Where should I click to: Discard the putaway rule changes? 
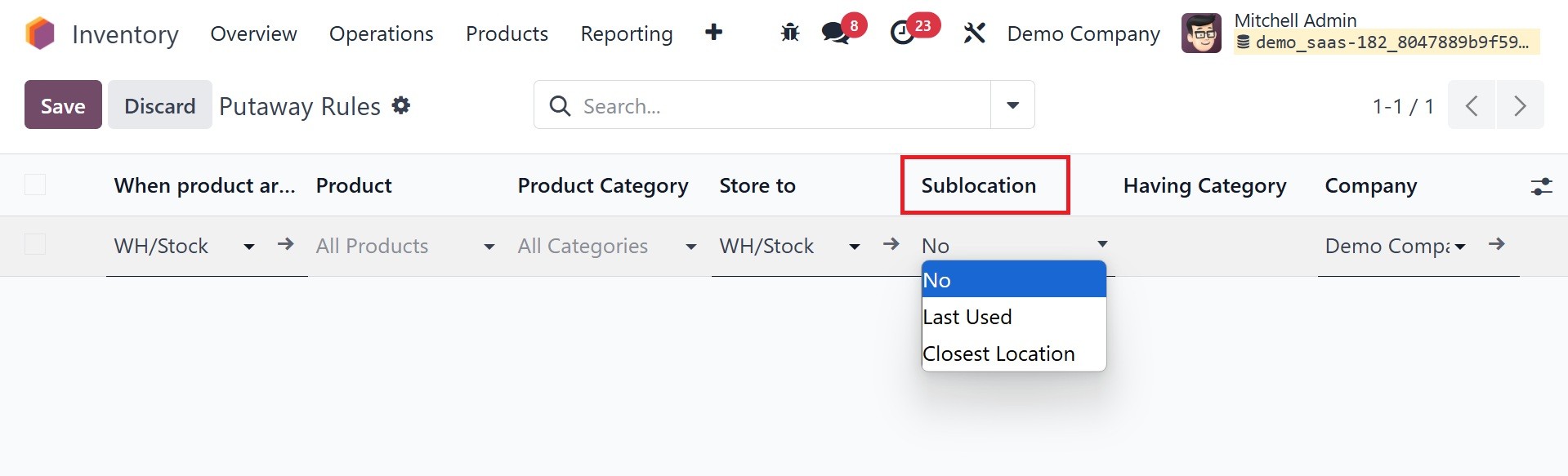[x=159, y=105]
